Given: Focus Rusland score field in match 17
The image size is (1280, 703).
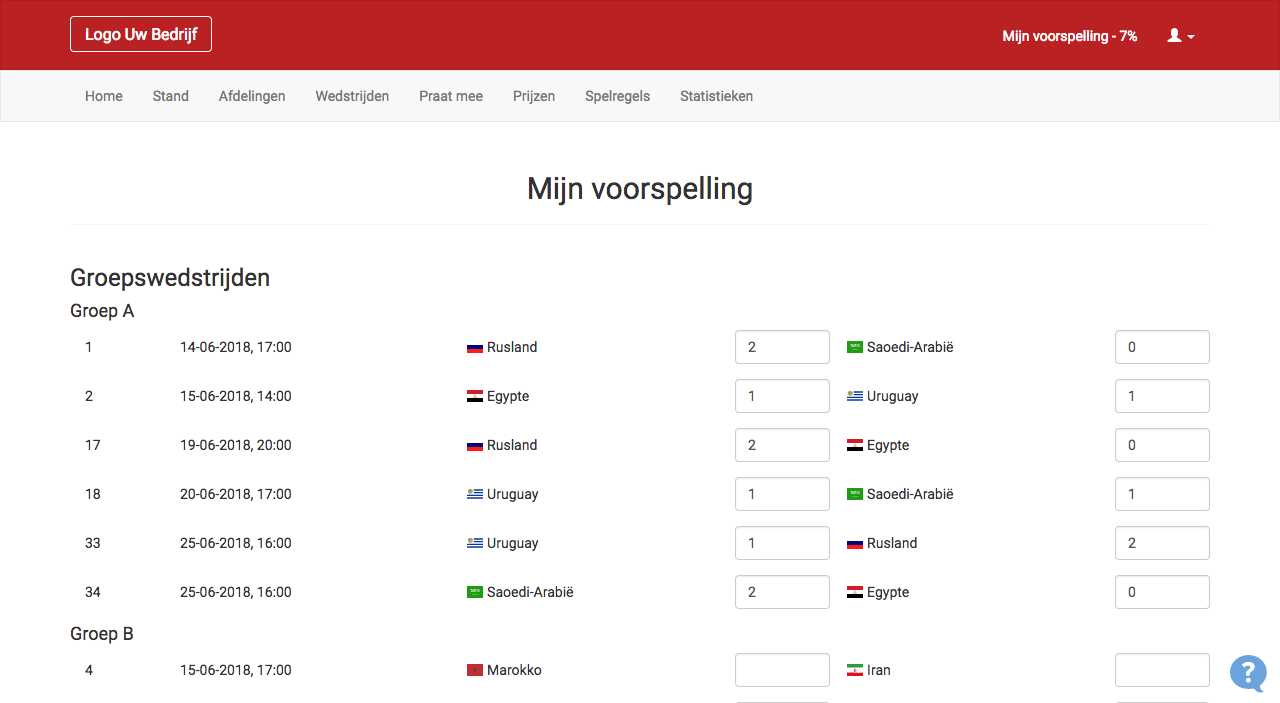Looking at the screenshot, I should click(x=782, y=445).
